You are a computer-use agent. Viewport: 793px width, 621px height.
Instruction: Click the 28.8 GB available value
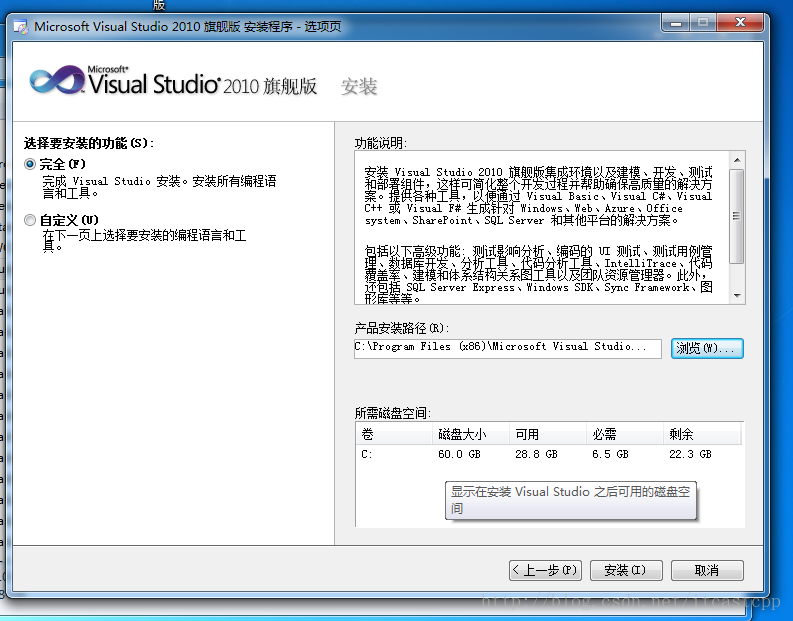click(x=536, y=454)
